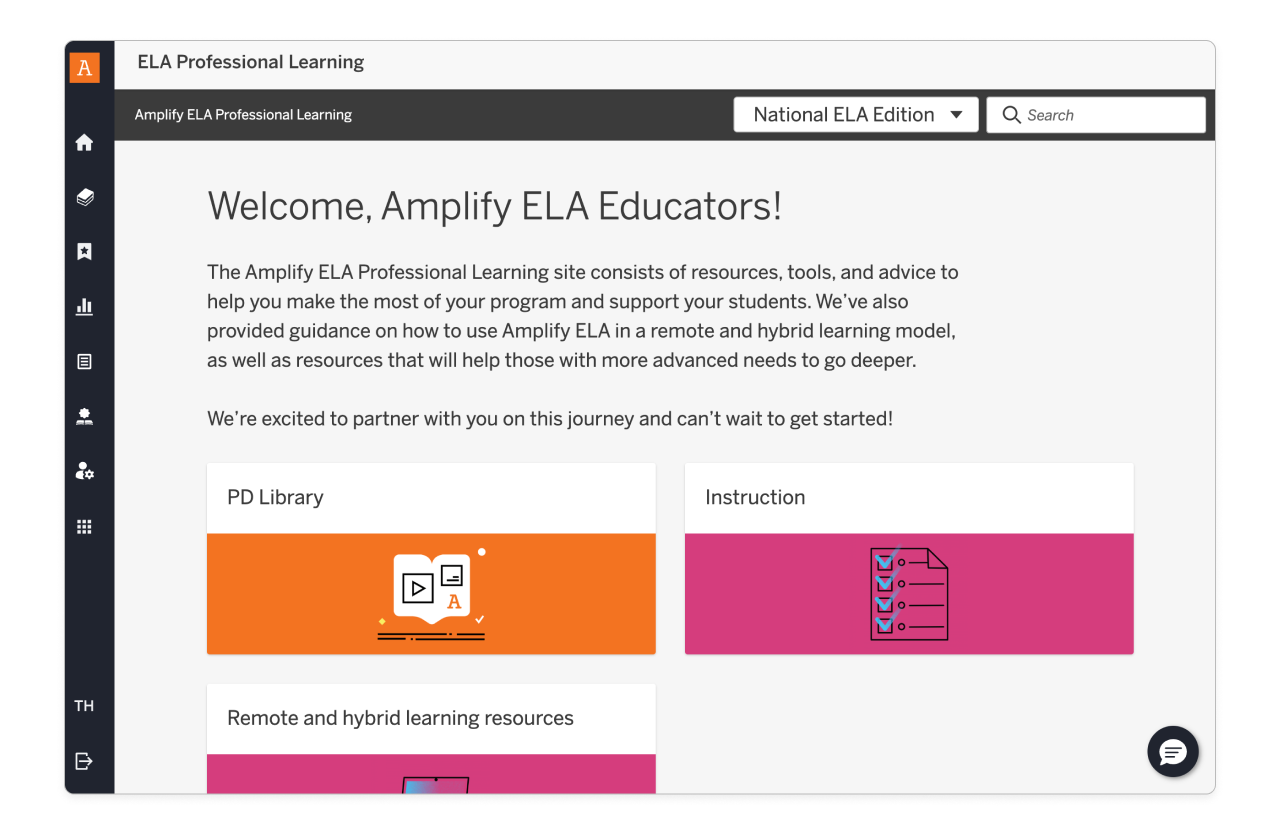Viewport: 1280px width, 836px height.
Task: Open the user settings icon in sidebar
Action: tap(85, 471)
